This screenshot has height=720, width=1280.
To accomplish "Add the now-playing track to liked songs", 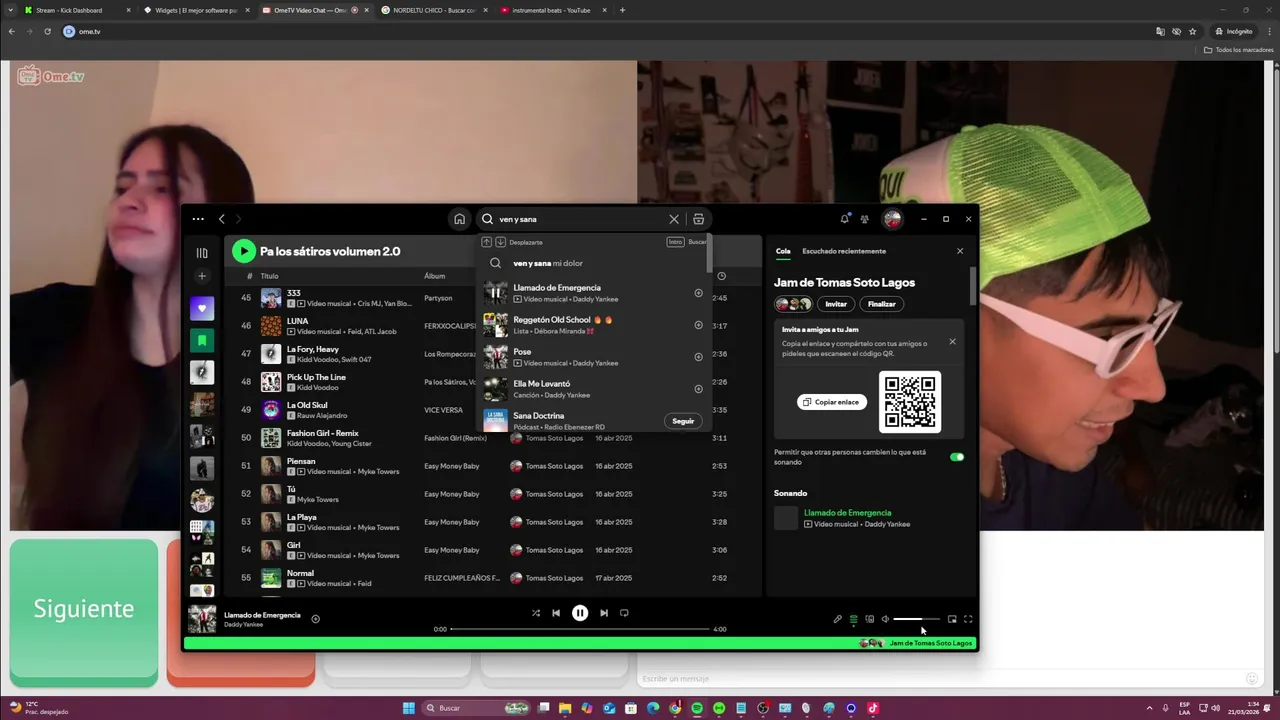I will point(315,619).
